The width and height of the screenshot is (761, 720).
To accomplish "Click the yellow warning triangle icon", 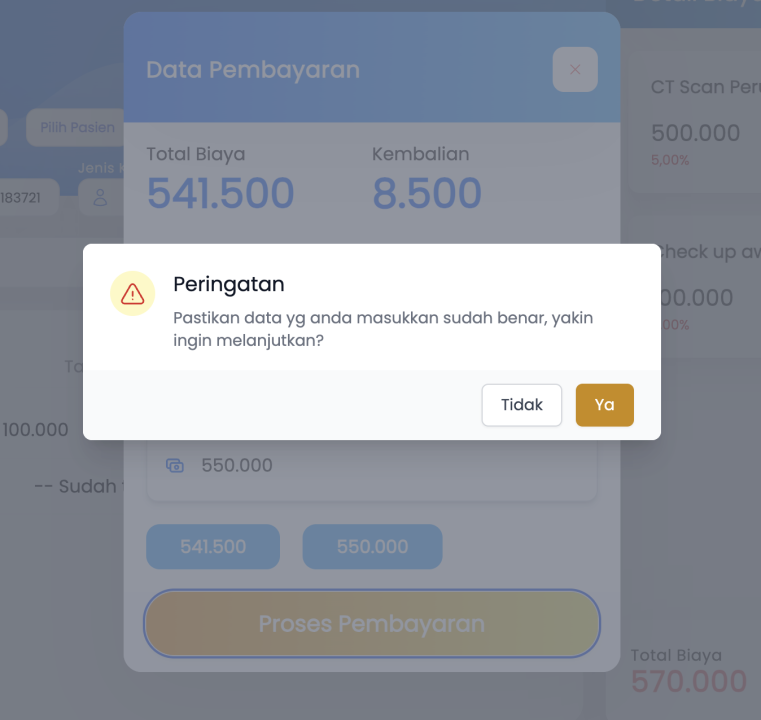I will (x=132, y=294).
